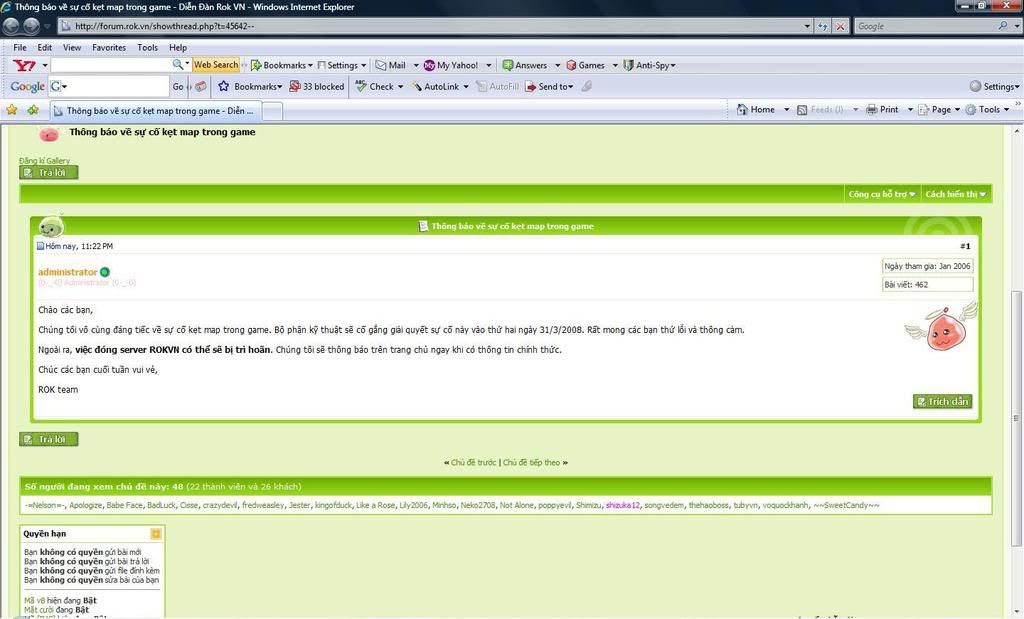Image resolution: width=1024 pixels, height=619 pixels.
Task: Open the Favorites menu
Action: pyautogui.click(x=109, y=47)
